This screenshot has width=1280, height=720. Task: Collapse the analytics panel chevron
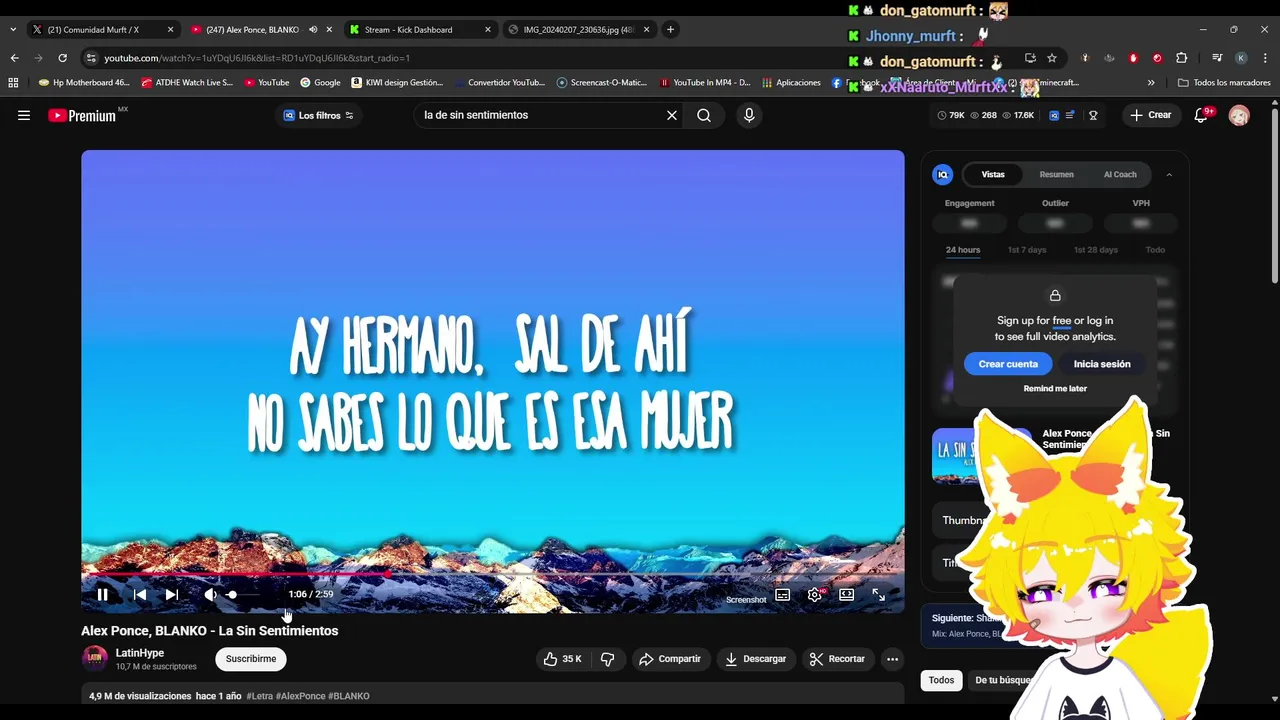coord(1169,174)
